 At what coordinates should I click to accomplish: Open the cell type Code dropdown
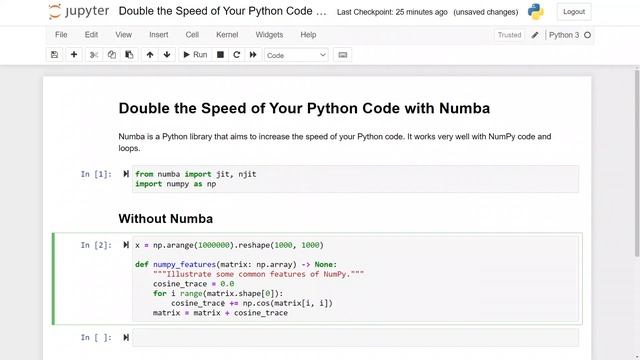pyautogui.click(x=296, y=55)
